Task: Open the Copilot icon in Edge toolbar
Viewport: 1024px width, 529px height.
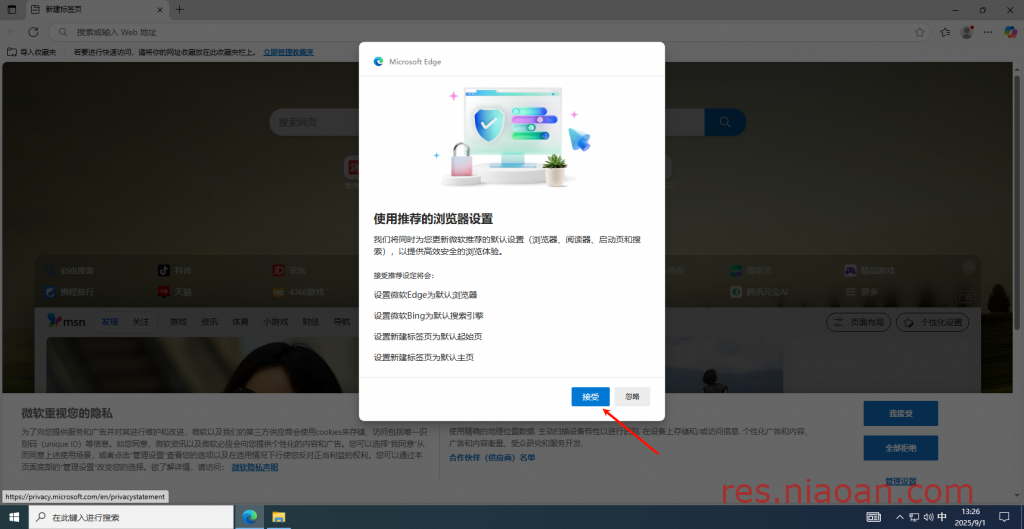Action: 1010,31
